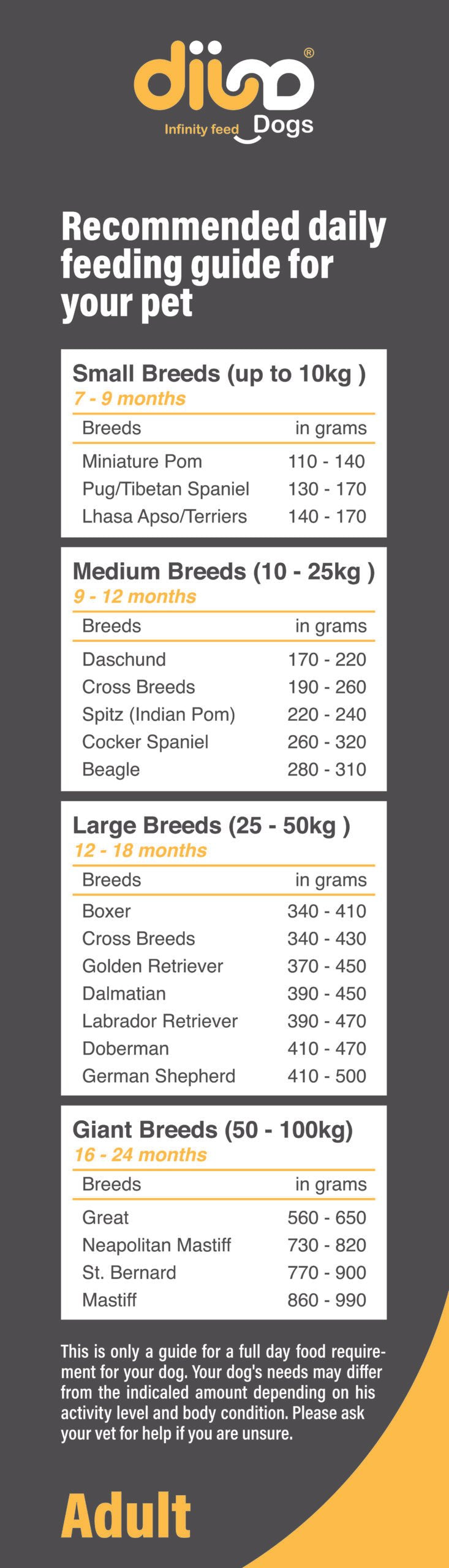Viewport: 449px width, 1568px height.
Task: Select the Medium Breeds section title
Action: 223,571
